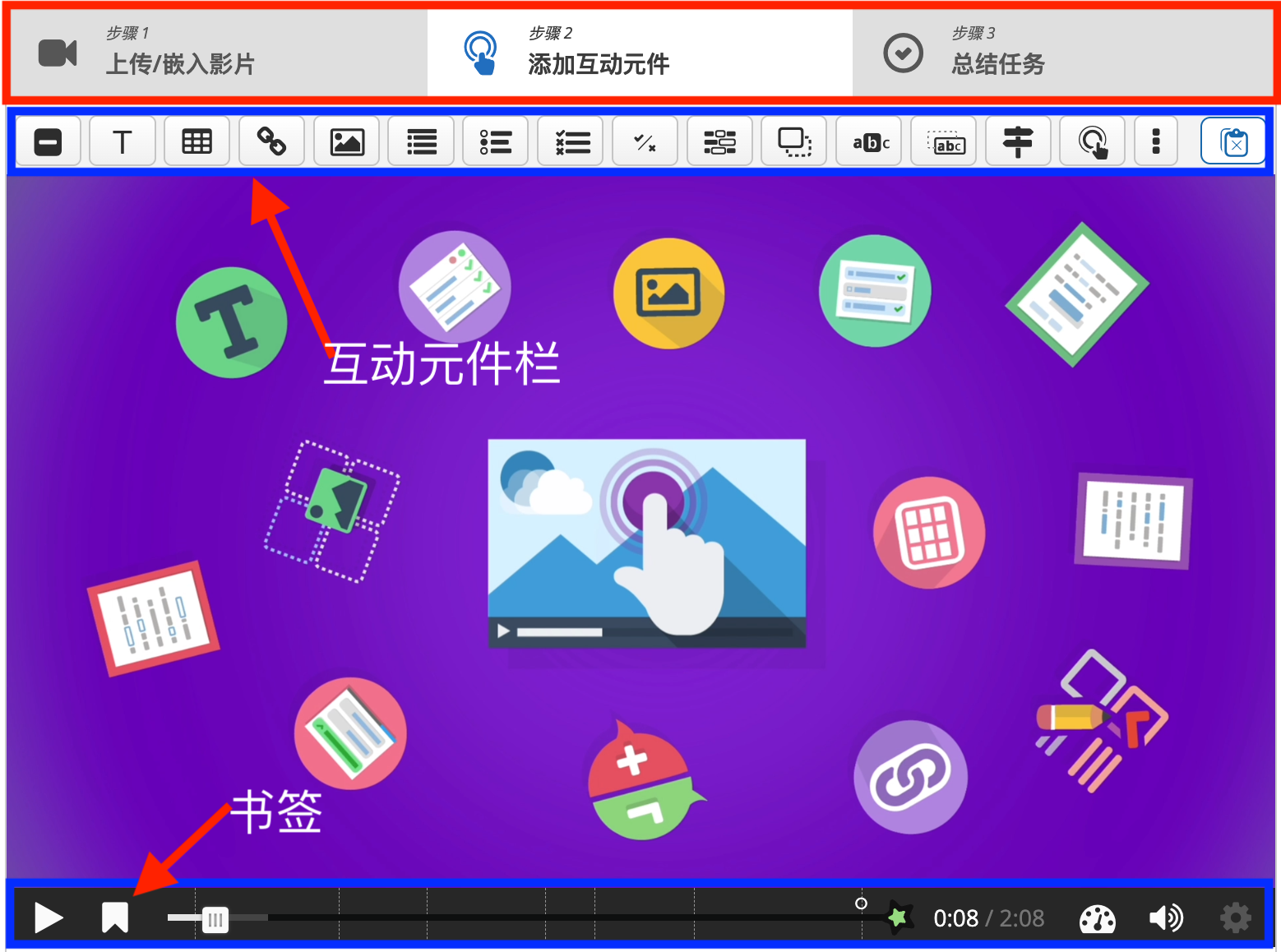The image size is (1281, 952).
Task: Add a Navigation Hotspot
Action: point(1092,141)
